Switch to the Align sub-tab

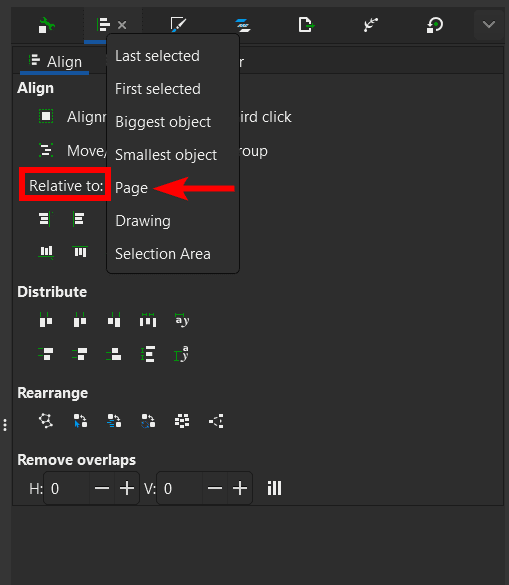click(x=55, y=62)
